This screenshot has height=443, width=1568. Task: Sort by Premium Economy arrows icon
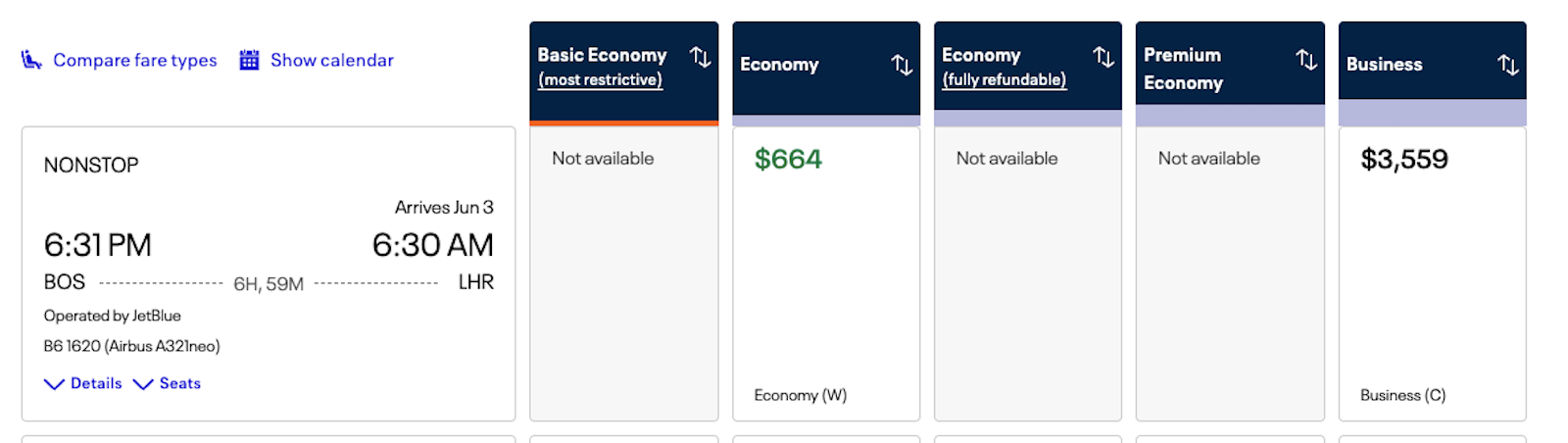click(x=1306, y=60)
